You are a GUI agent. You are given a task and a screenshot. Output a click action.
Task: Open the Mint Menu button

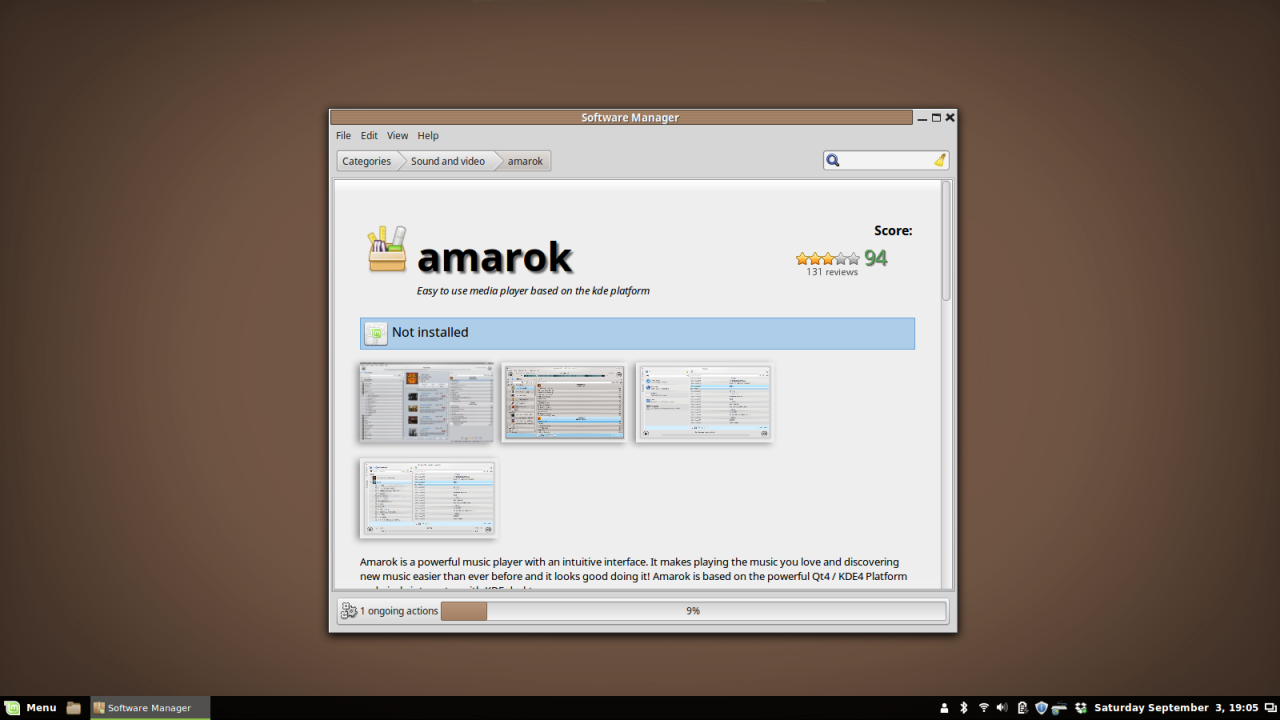pyautogui.click(x=31, y=708)
